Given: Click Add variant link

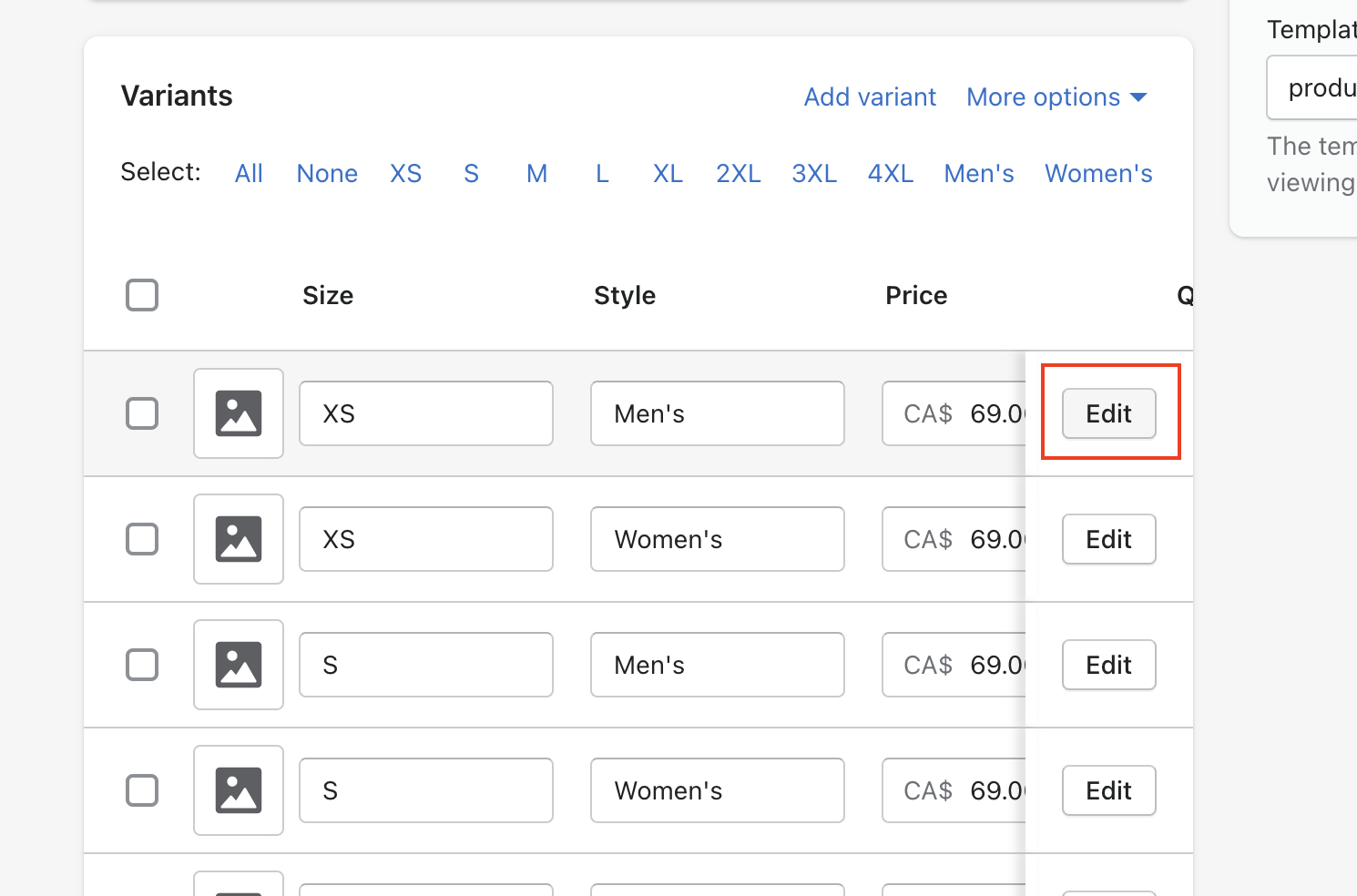Looking at the screenshot, I should [870, 97].
